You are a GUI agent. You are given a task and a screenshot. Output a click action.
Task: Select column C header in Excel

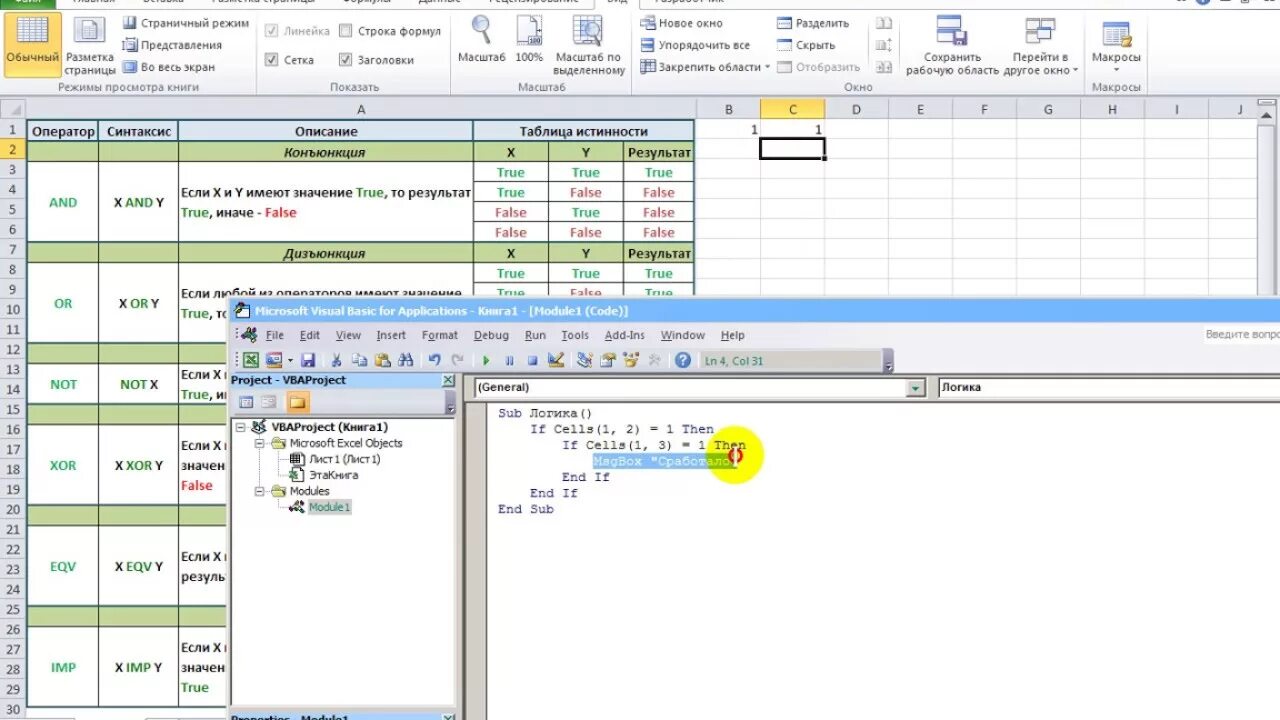(x=792, y=110)
